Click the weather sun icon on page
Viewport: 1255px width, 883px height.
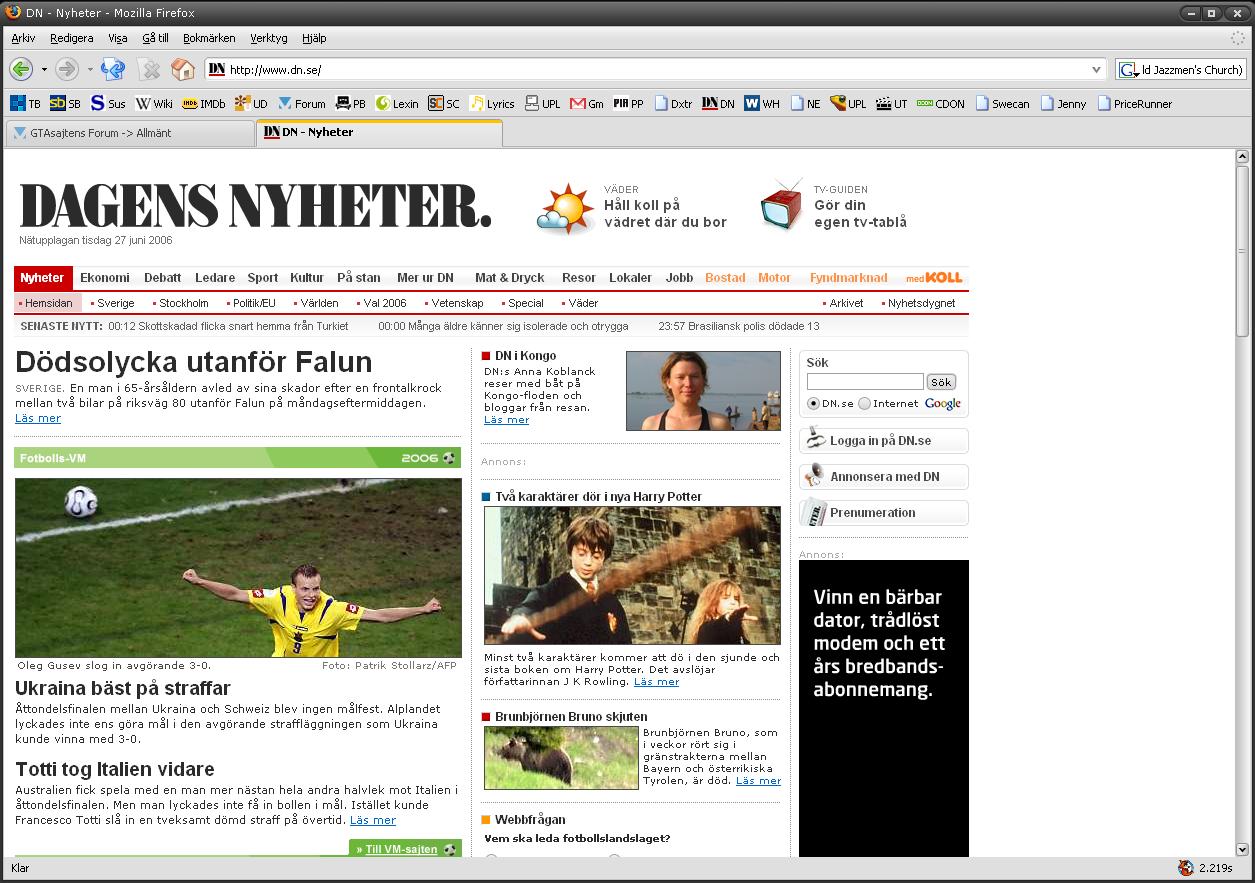tap(566, 208)
